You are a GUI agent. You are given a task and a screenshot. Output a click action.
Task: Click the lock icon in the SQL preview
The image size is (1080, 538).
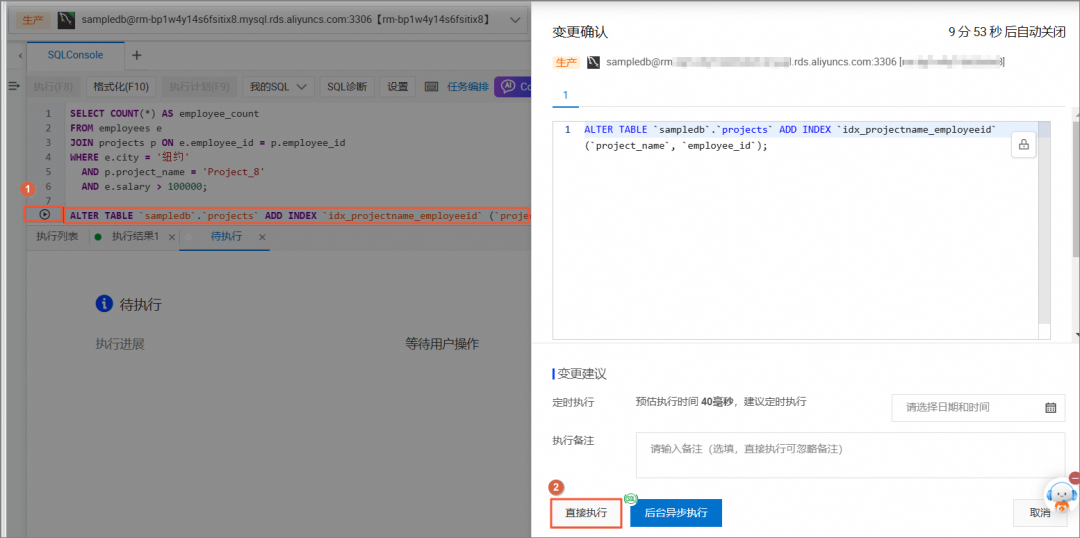[1023, 145]
